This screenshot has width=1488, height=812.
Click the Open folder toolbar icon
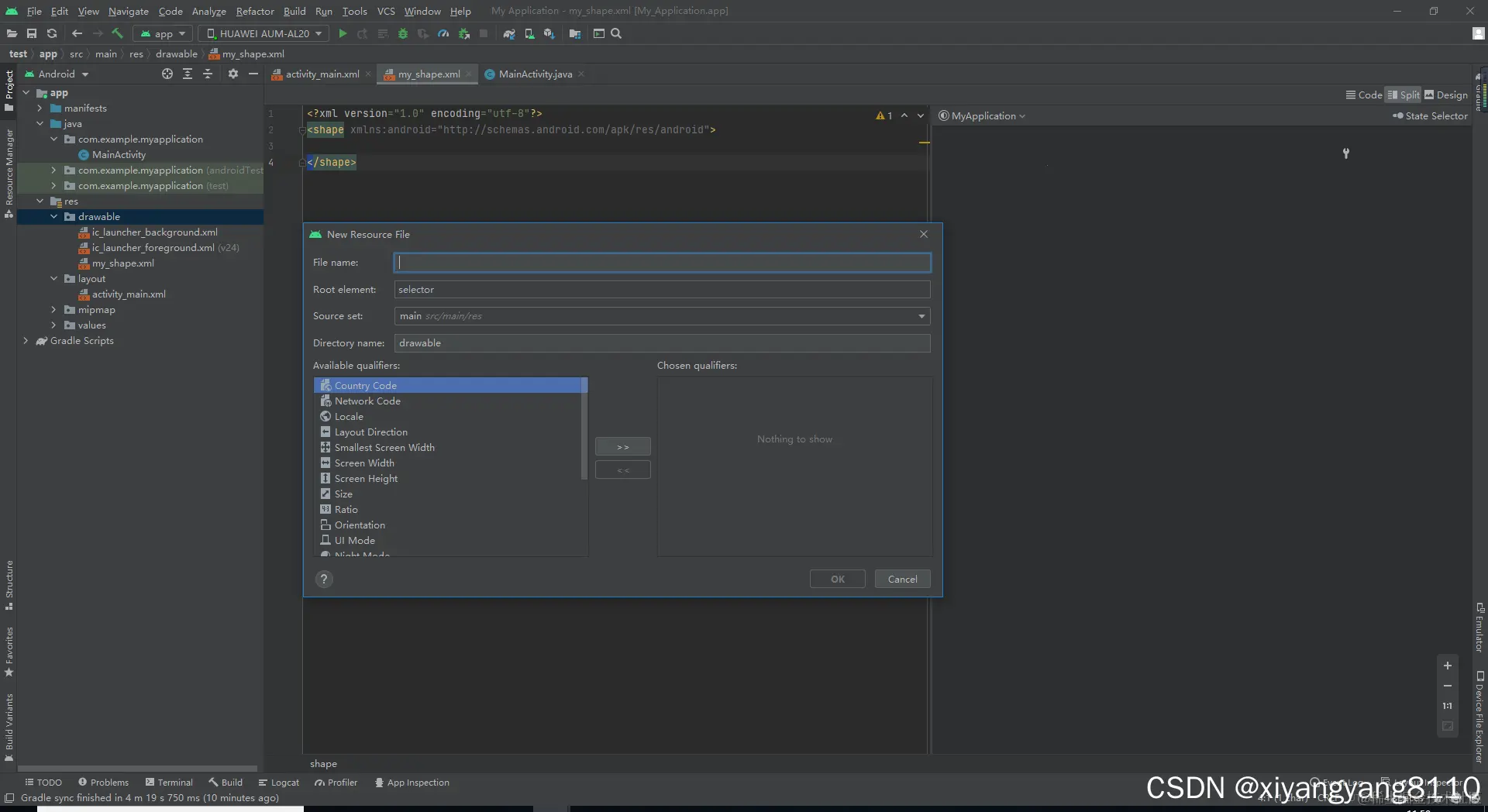click(x=12, y=33)
